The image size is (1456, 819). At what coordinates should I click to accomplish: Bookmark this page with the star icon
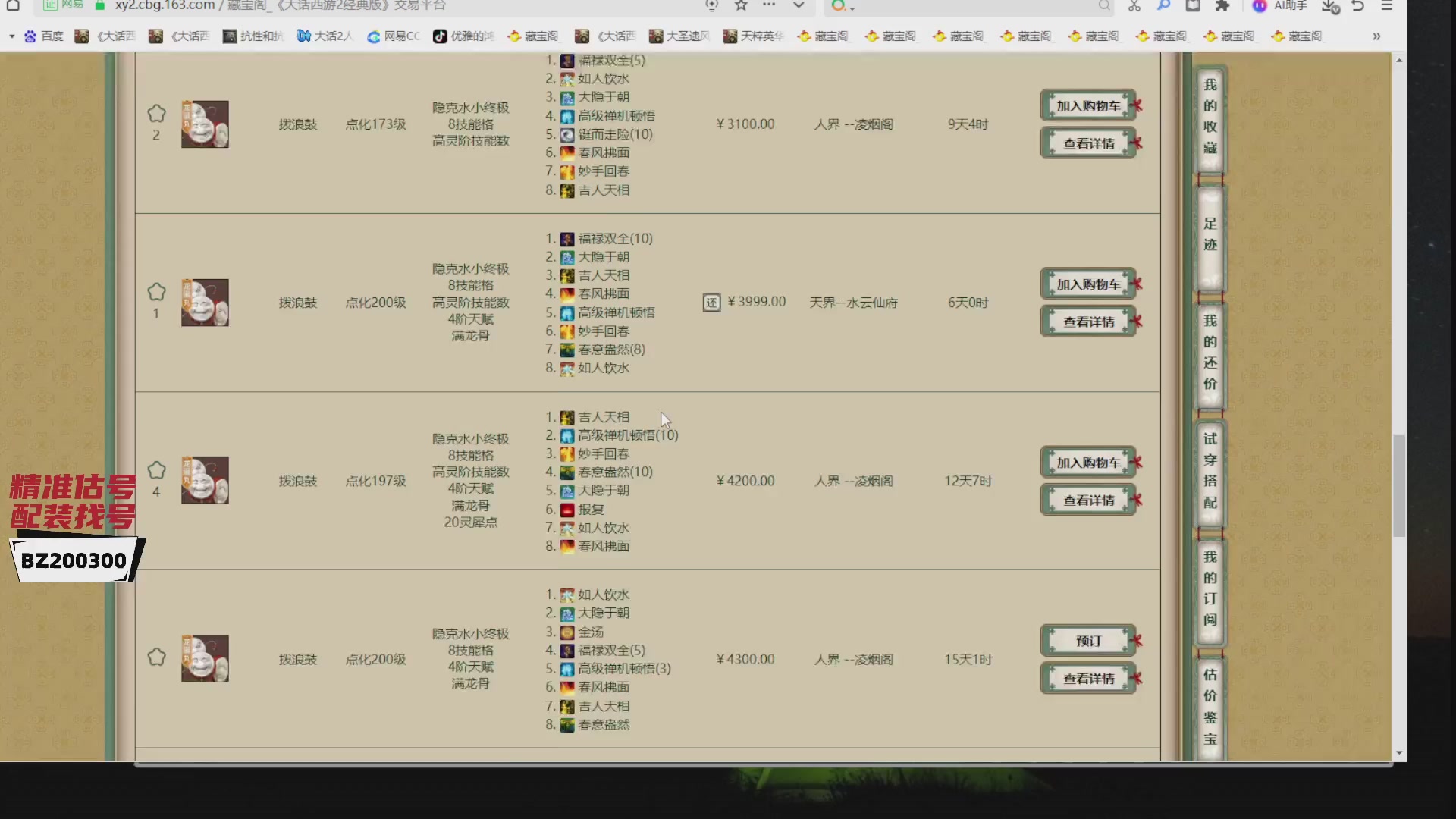pyautogui.click(x=741, y=6)
